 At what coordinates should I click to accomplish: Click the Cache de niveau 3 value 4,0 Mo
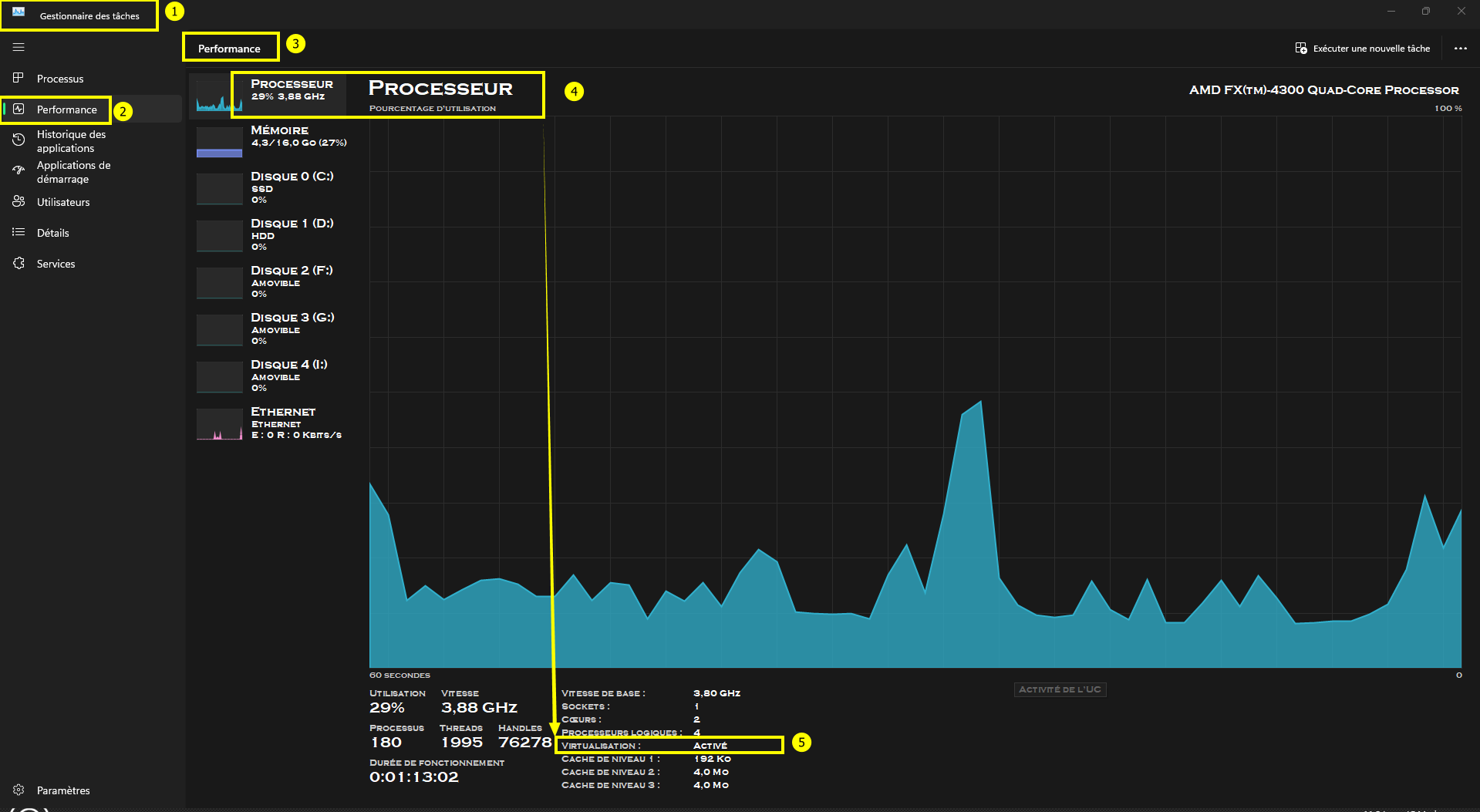[x=711, y=785]
